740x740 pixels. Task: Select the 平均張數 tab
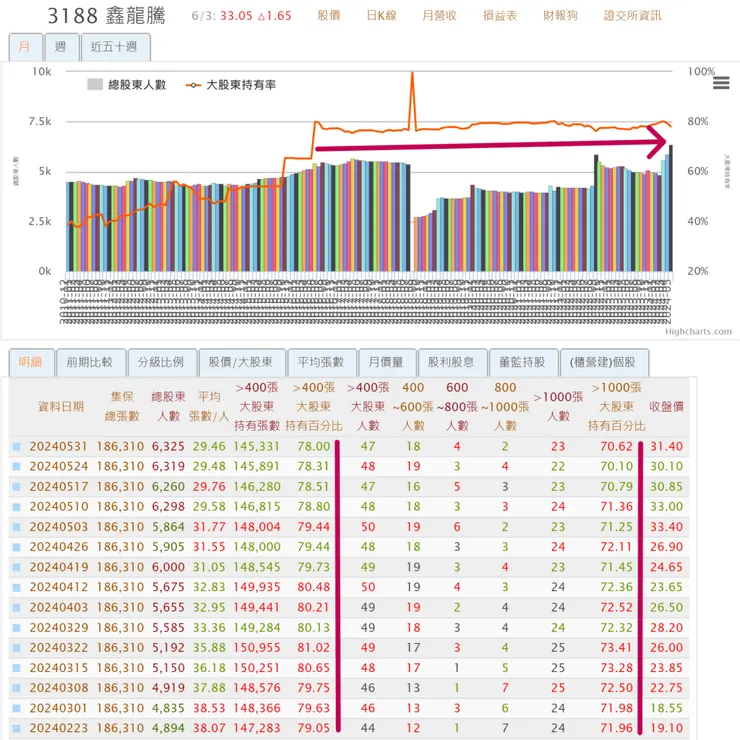coord(321,362)
